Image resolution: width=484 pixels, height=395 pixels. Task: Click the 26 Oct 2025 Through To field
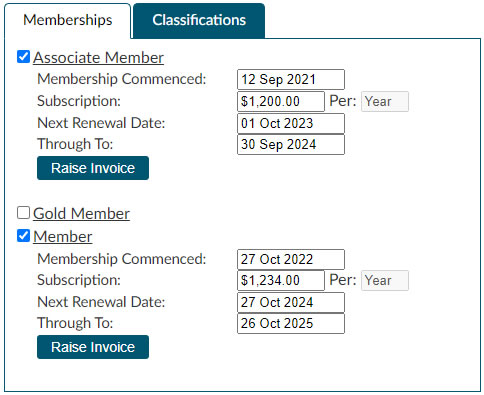point(291,323)
